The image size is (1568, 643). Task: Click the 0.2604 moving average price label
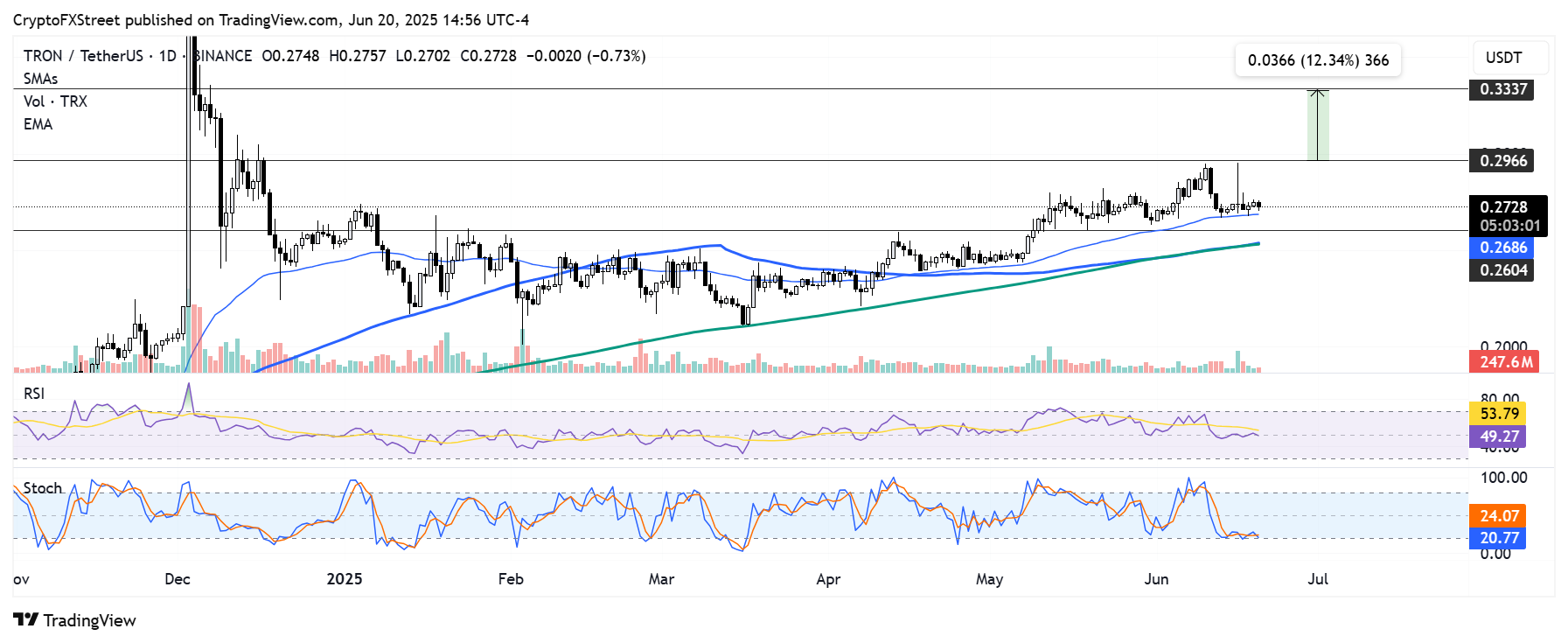[1502, 270]
